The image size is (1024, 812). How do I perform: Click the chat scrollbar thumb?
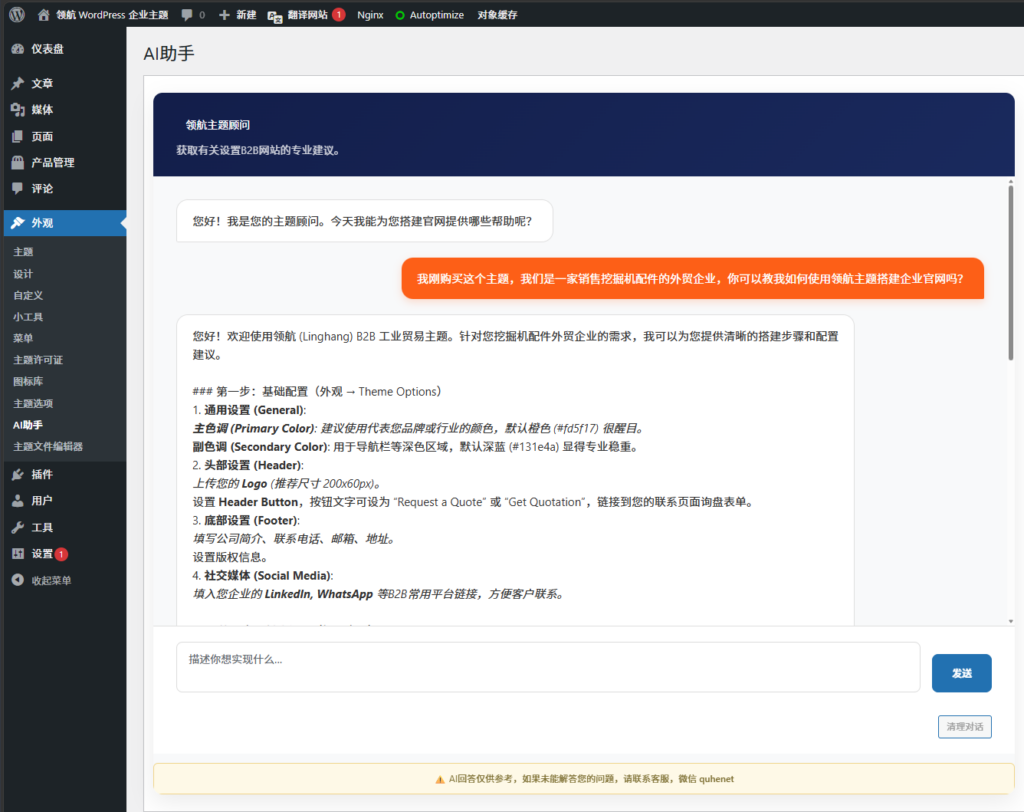coord(1010,270)
